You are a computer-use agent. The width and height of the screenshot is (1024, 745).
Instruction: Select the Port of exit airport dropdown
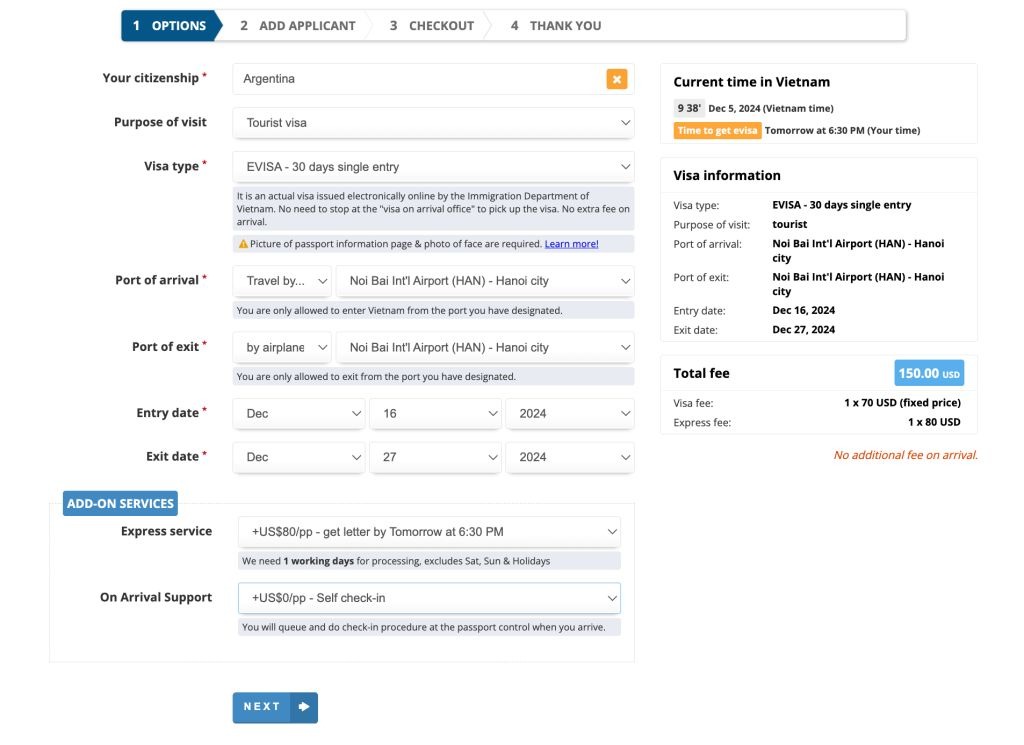485,348
